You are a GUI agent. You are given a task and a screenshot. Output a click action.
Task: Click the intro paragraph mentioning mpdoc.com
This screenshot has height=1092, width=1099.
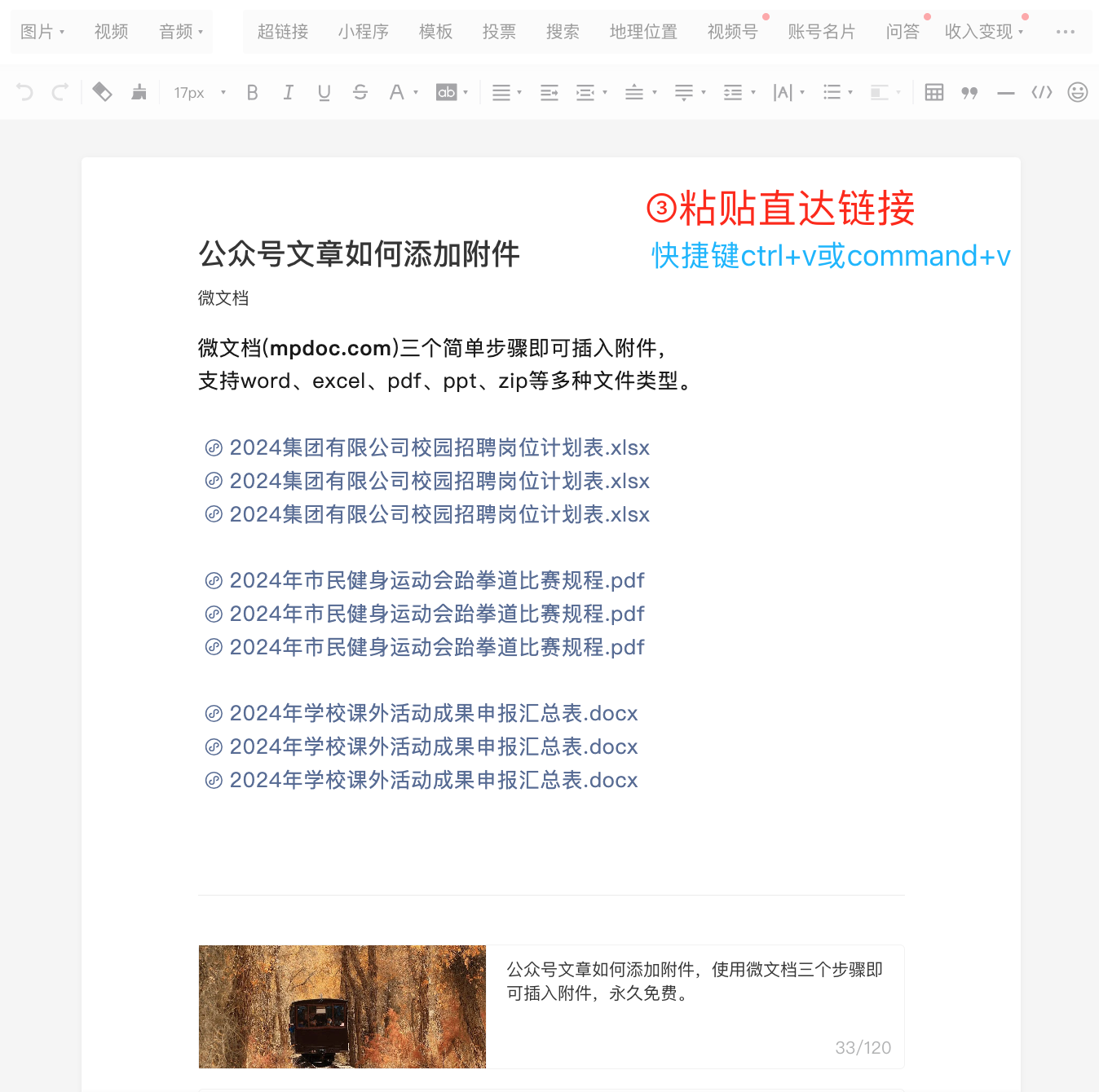[431, 348]
